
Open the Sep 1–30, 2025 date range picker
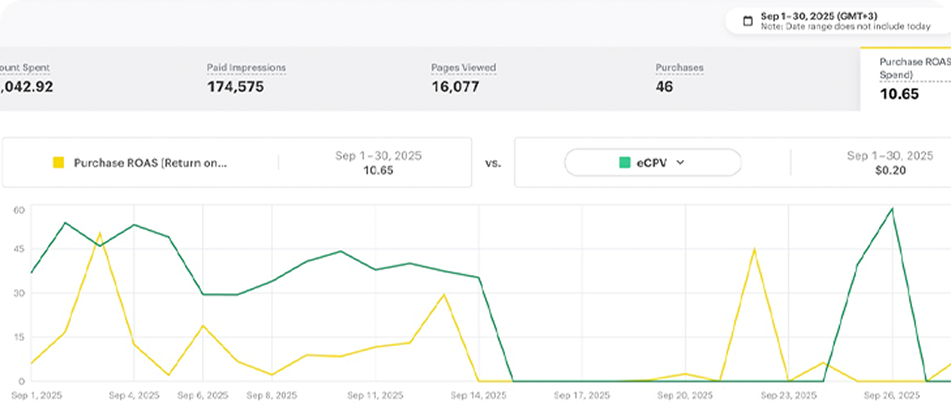838,21
